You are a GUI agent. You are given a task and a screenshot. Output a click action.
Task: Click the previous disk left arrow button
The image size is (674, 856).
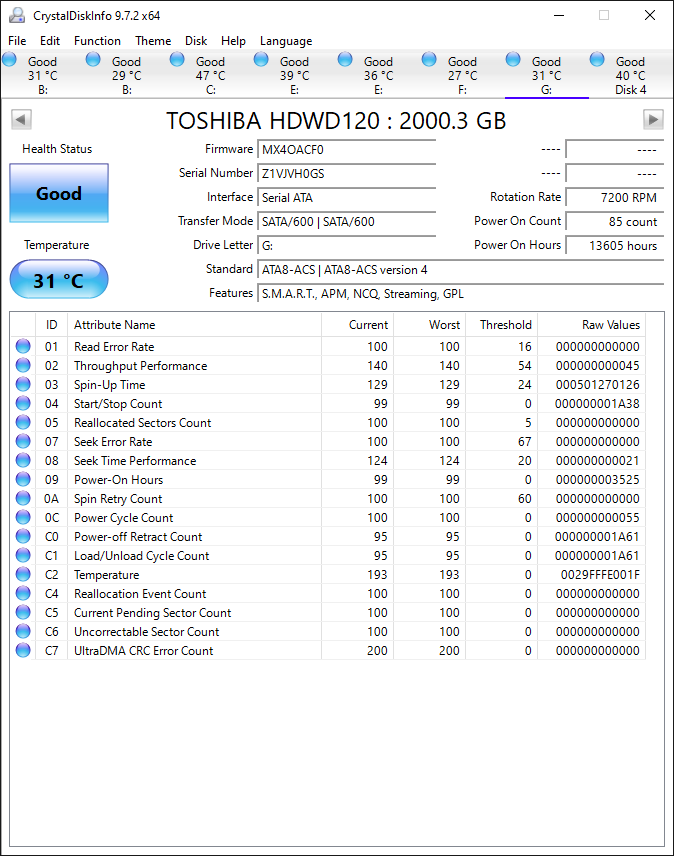pos(20,120)
